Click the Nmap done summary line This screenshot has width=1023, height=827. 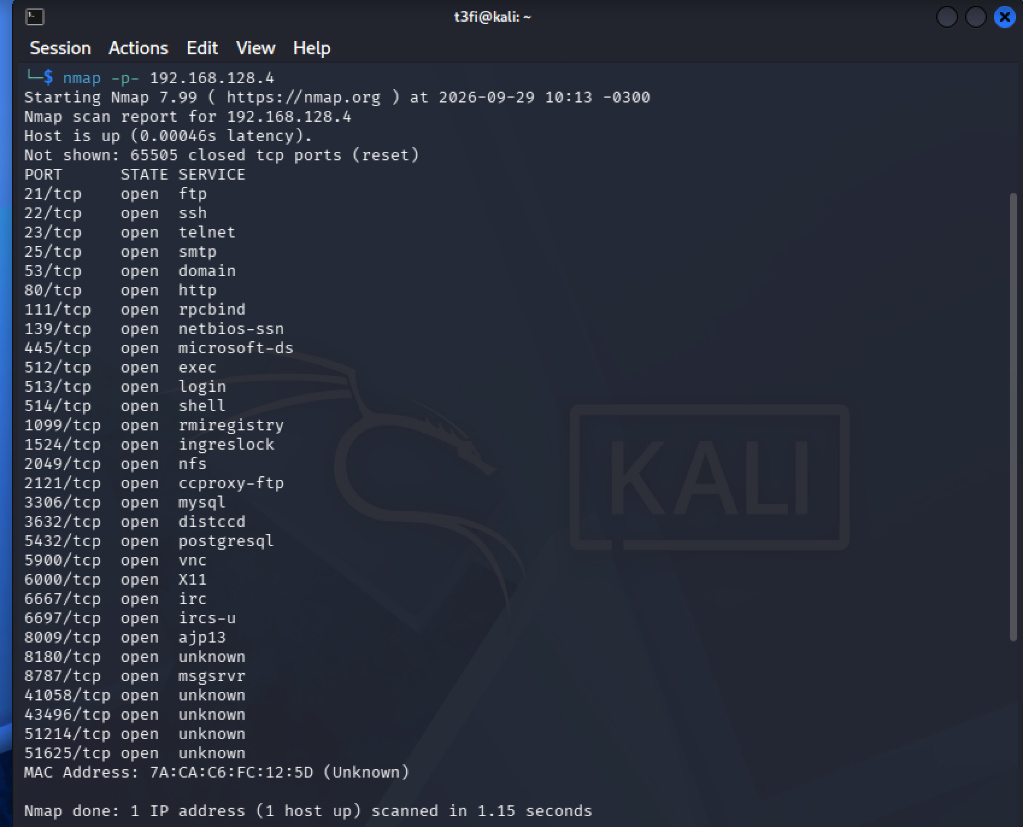[x=308, y=811]
